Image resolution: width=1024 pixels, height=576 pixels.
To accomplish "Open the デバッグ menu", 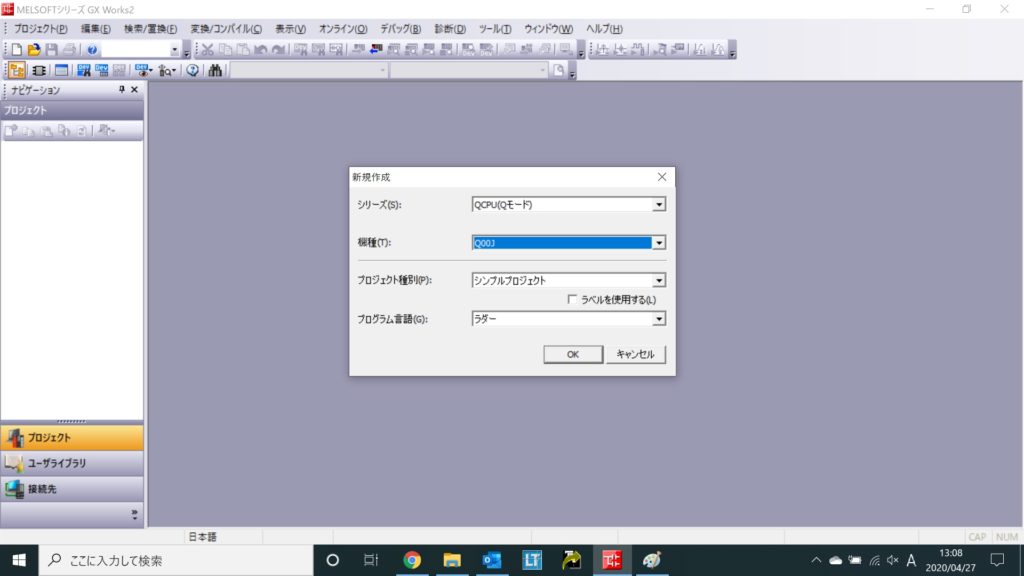I will pyautogui.click(x=400, y=29).
